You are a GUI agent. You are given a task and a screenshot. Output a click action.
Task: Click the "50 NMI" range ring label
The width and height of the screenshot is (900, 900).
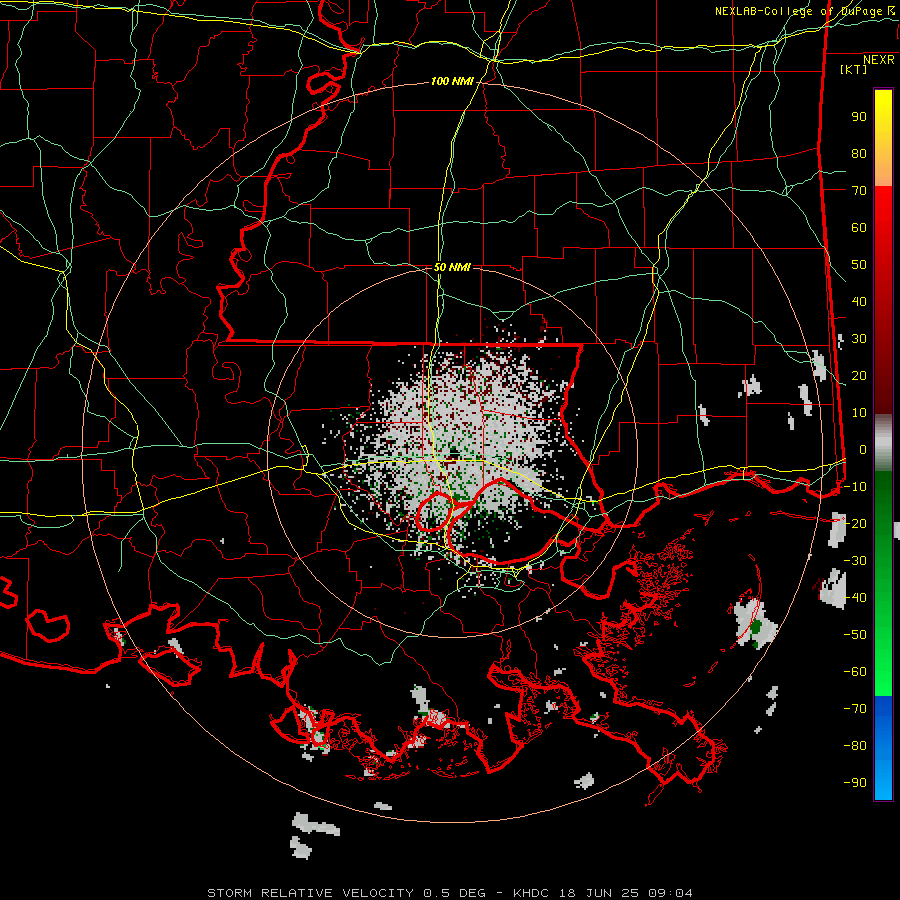[x=452, y=267]
